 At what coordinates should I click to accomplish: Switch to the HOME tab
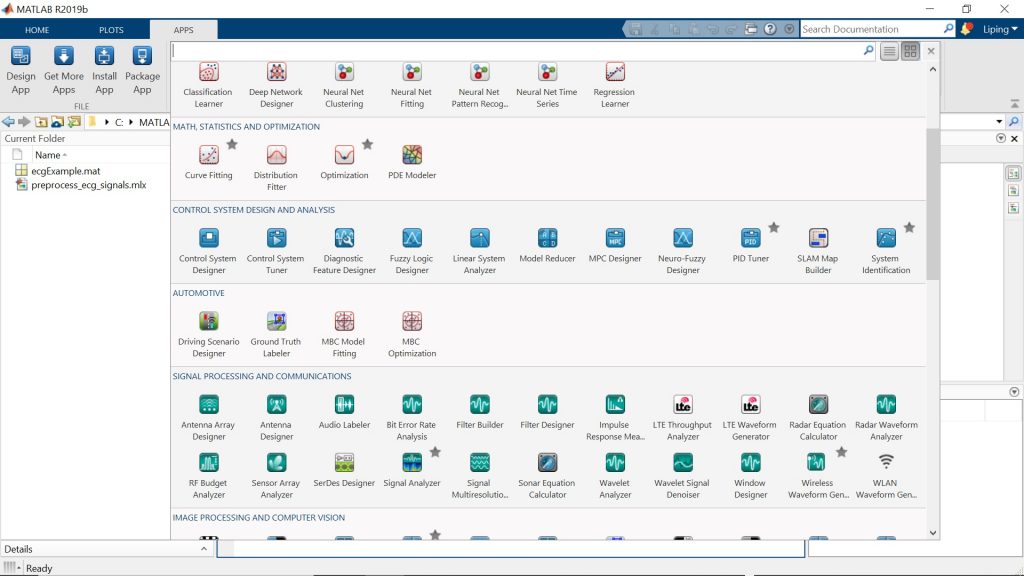(37, 30)
